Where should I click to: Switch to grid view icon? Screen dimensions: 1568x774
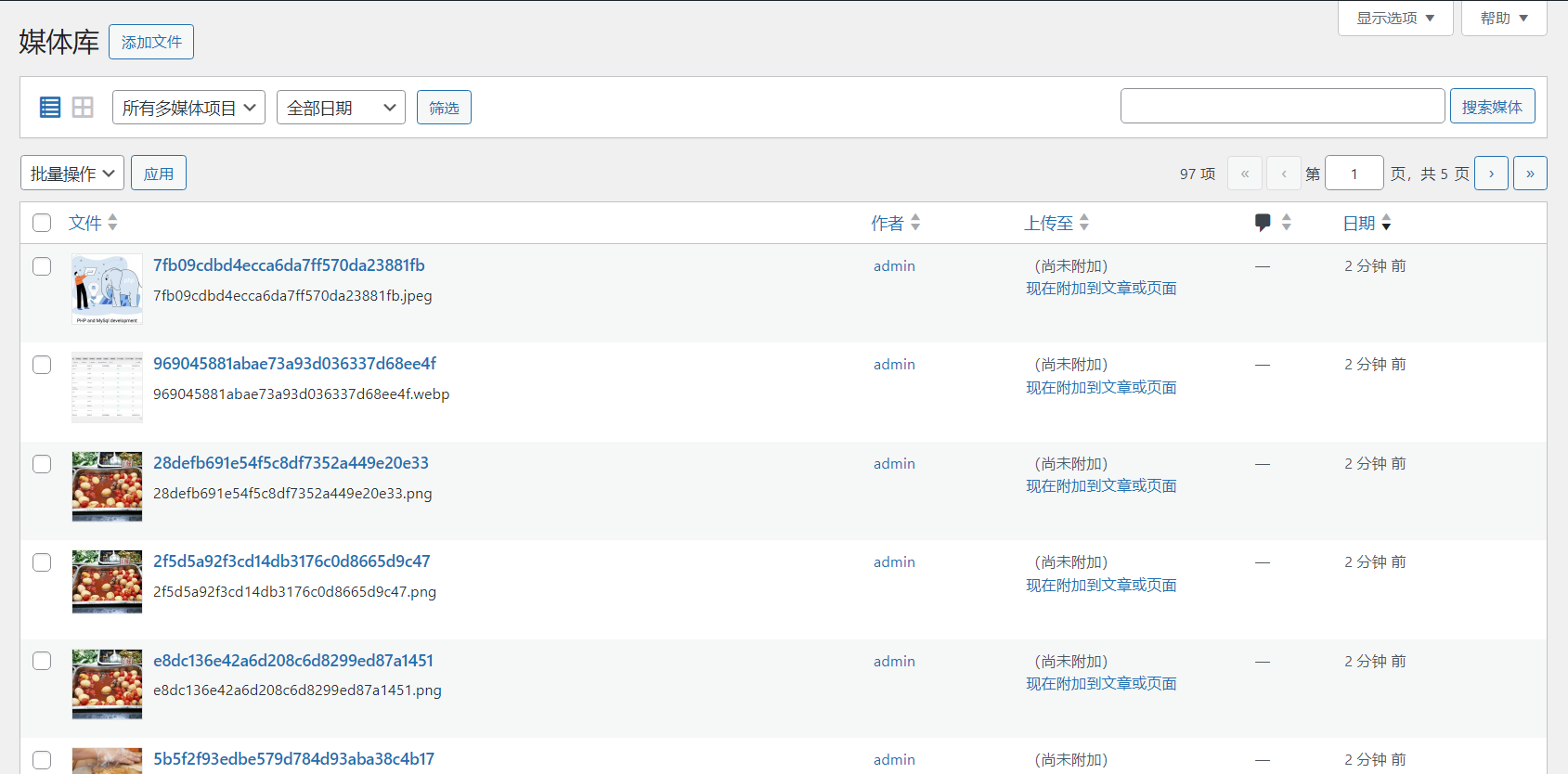pos(83,108)
